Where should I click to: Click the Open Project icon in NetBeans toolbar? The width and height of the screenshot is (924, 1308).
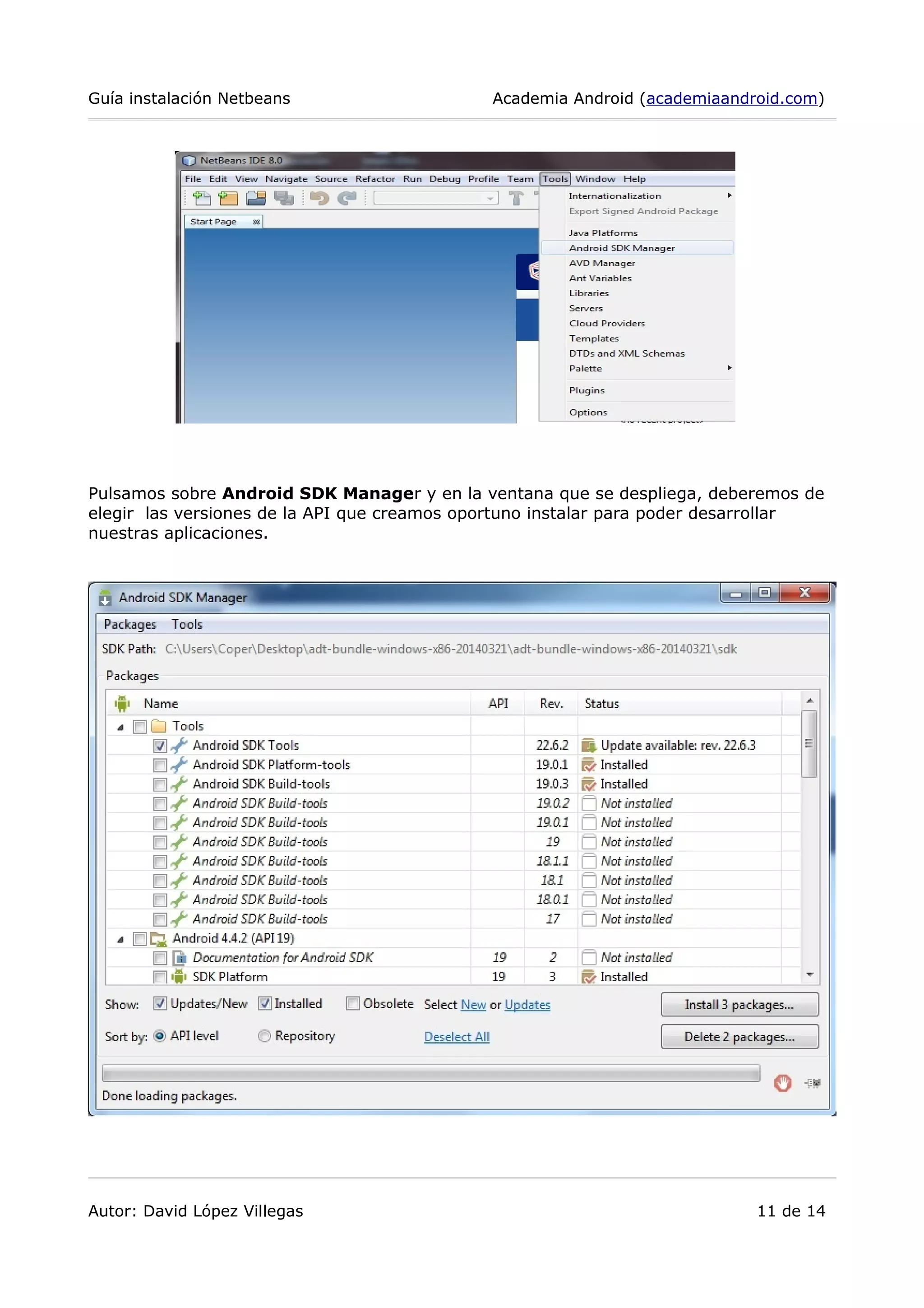(x=256, y=198)
